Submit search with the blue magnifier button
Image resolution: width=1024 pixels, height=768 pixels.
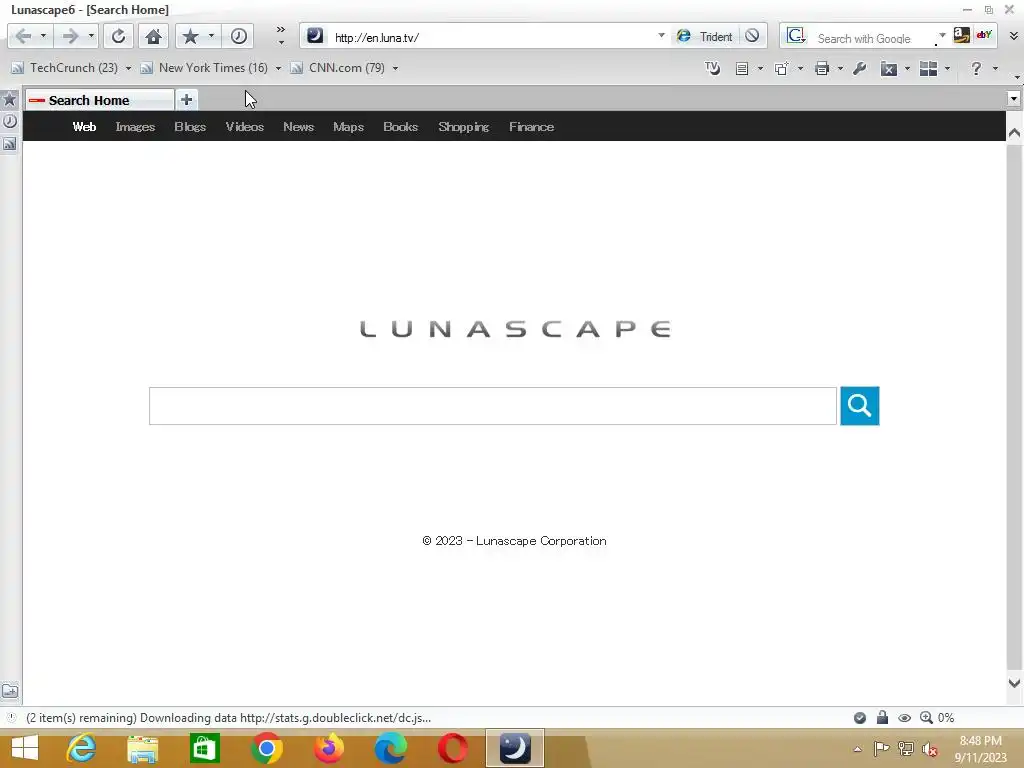859,406
